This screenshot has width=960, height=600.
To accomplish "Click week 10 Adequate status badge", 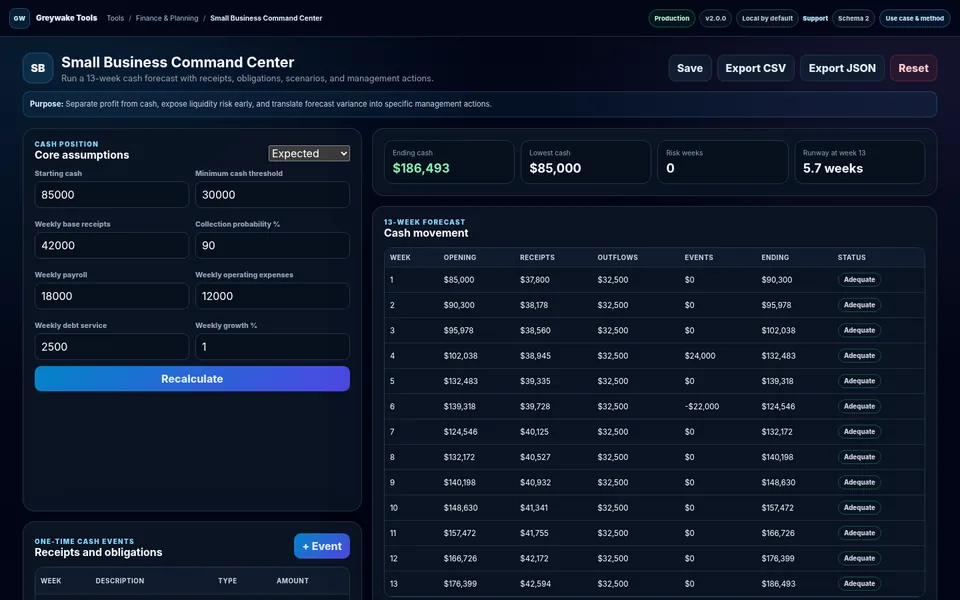I will pos(860,508).
